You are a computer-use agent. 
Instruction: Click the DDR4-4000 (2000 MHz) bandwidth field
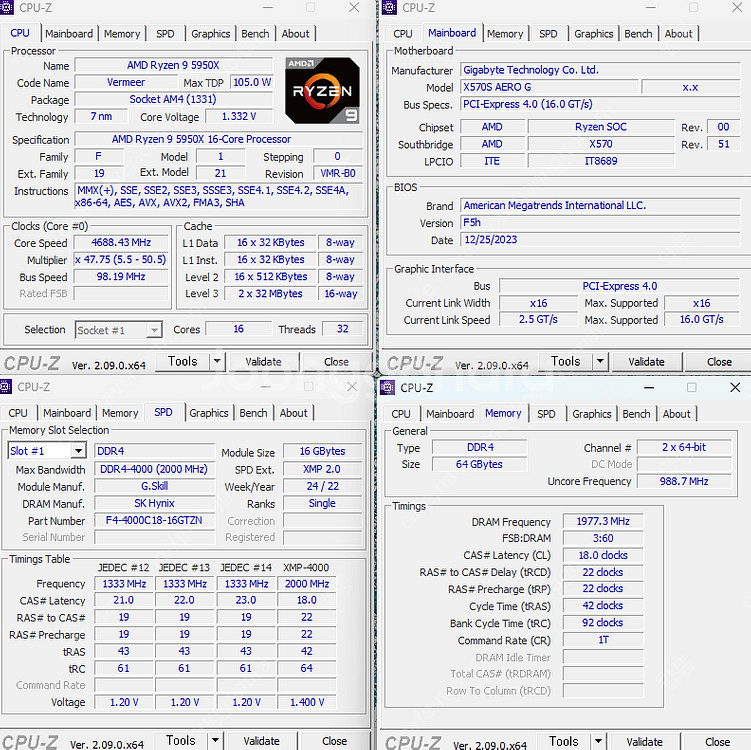coord(154,469)
